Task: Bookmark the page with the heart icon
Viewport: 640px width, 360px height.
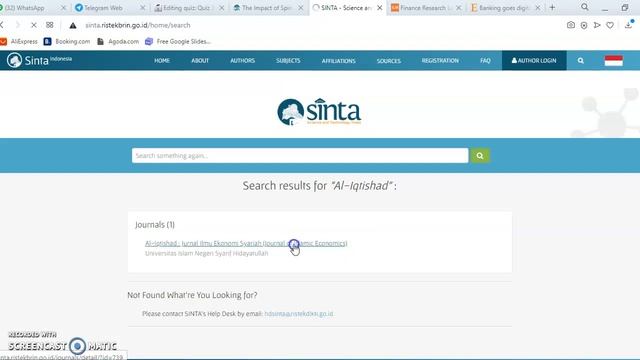Action: [610, 25]
